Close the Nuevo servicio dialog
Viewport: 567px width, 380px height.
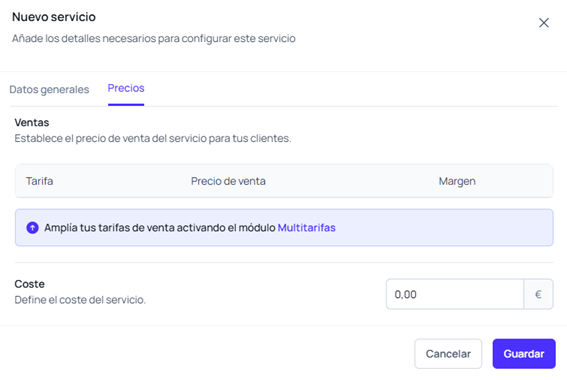click(543, 23)
